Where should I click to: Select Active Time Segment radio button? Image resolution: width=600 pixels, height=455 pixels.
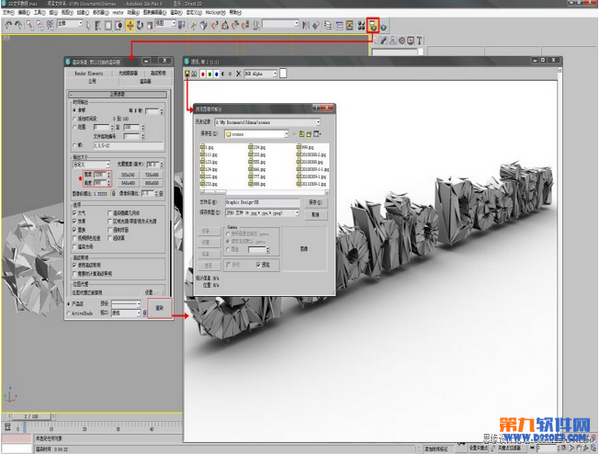tap(75, 119)
